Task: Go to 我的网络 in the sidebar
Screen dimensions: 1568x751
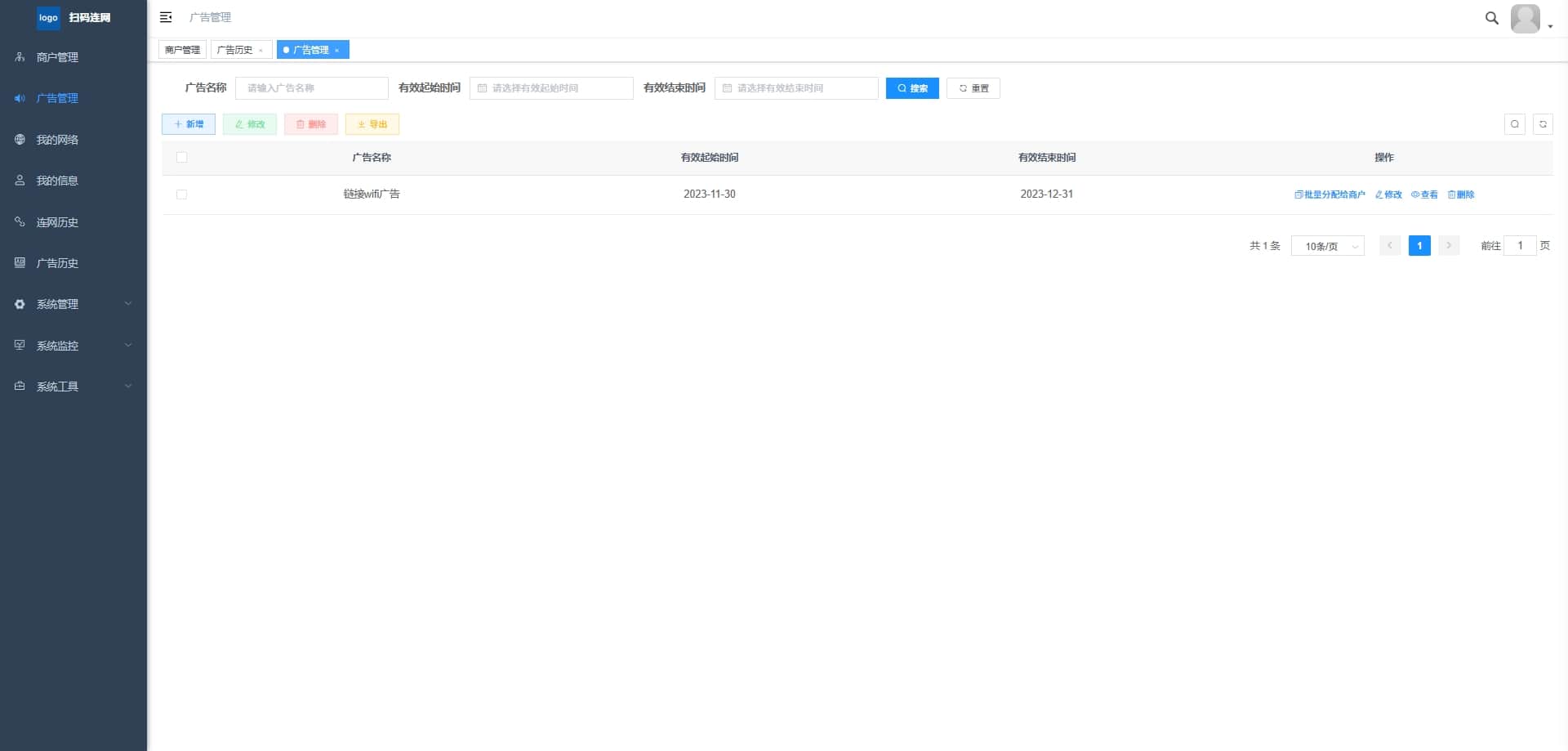Action: [x=73, y=140]
